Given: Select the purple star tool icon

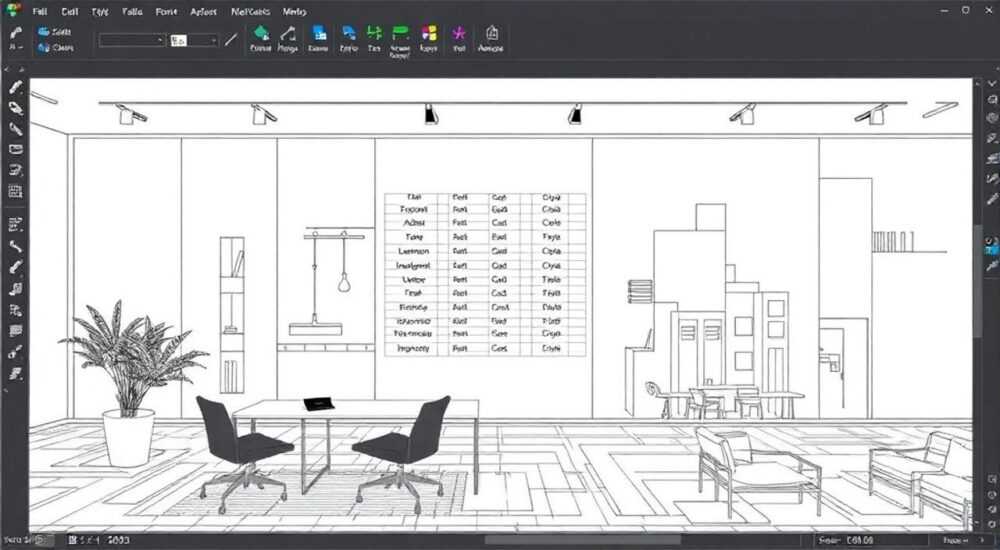Looking at the screenshot, I should (x=459, y=33).
